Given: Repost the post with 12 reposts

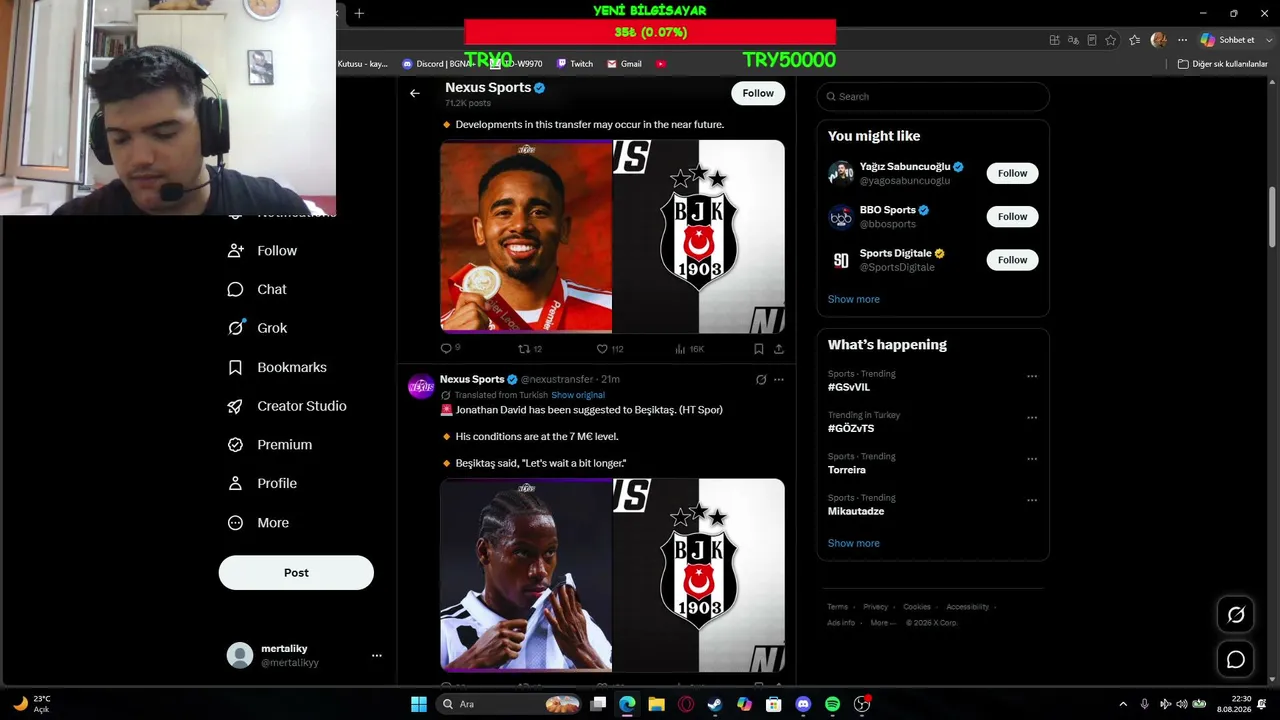Looking at the screenshot, I should pos(524,349).
